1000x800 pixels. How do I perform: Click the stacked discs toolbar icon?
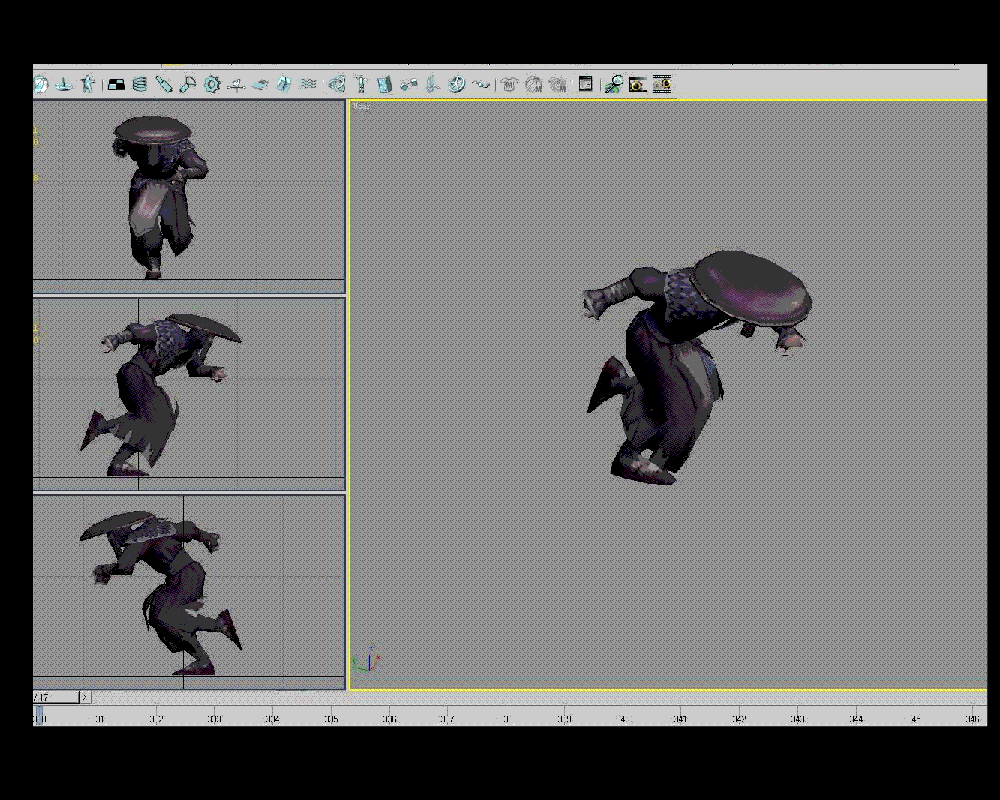pos(140,84)
